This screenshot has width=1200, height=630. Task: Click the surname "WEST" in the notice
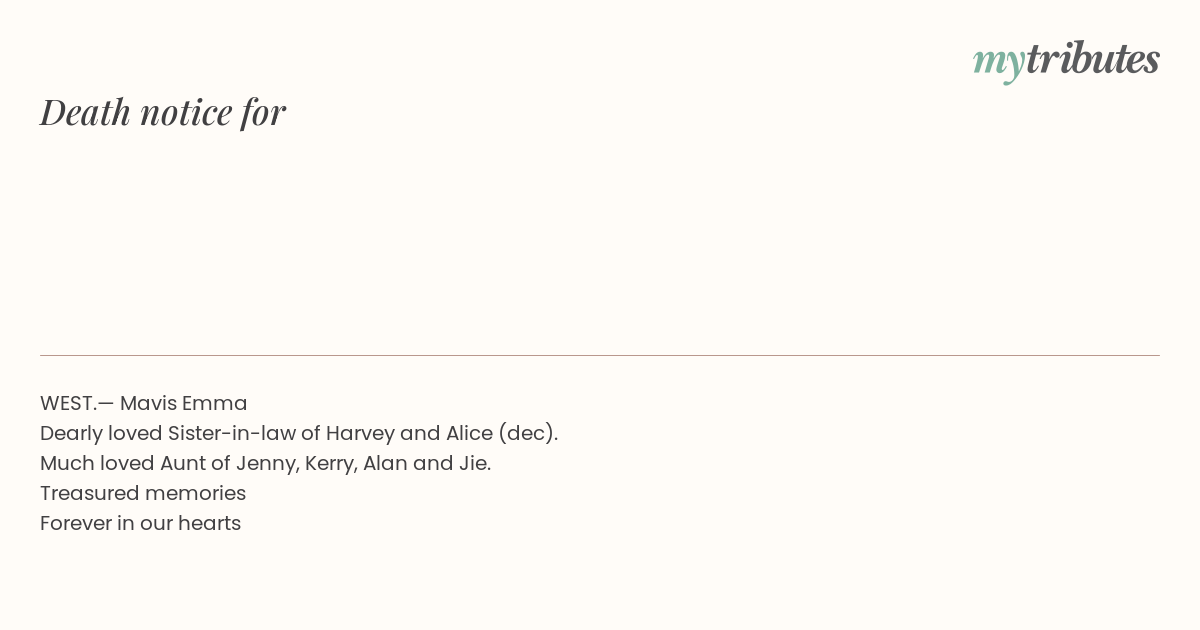coord(67,403)
